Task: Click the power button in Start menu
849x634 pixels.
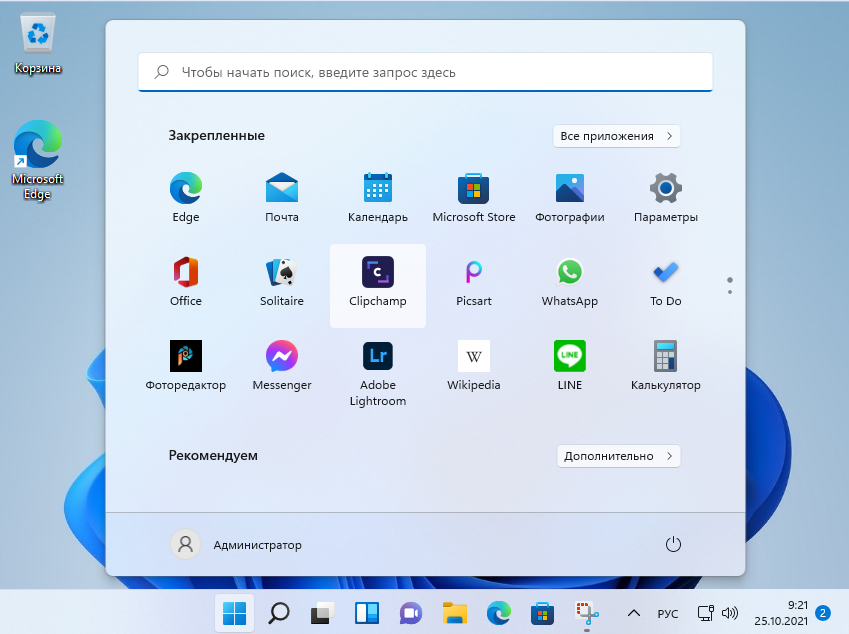Action: click(x=672, y=544)
